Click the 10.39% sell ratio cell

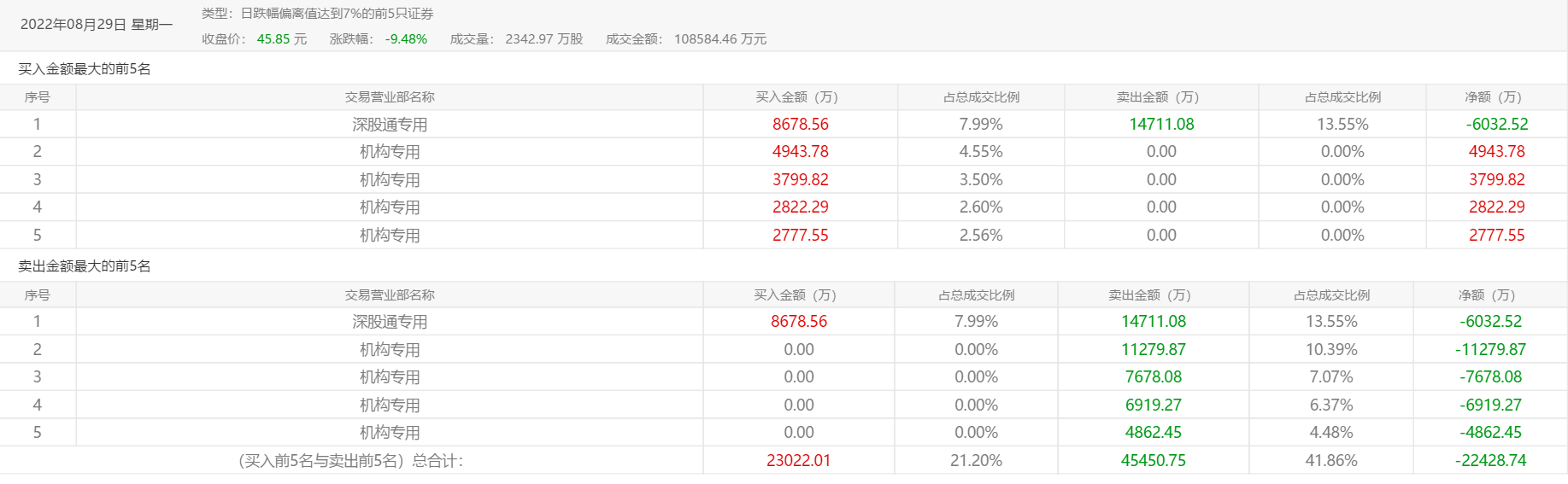1330,349
